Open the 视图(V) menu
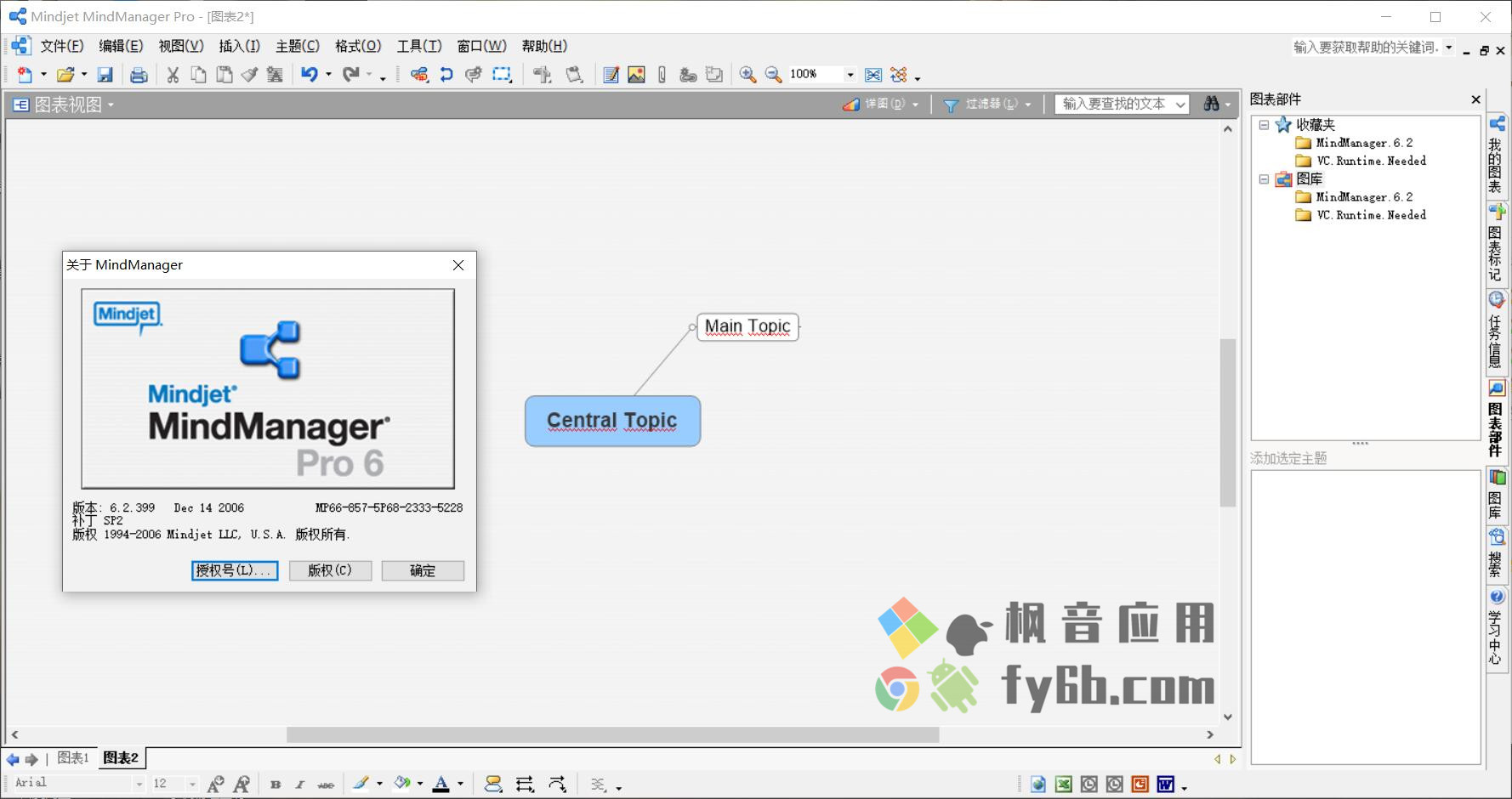1512x799 pixels. [181, 46]
